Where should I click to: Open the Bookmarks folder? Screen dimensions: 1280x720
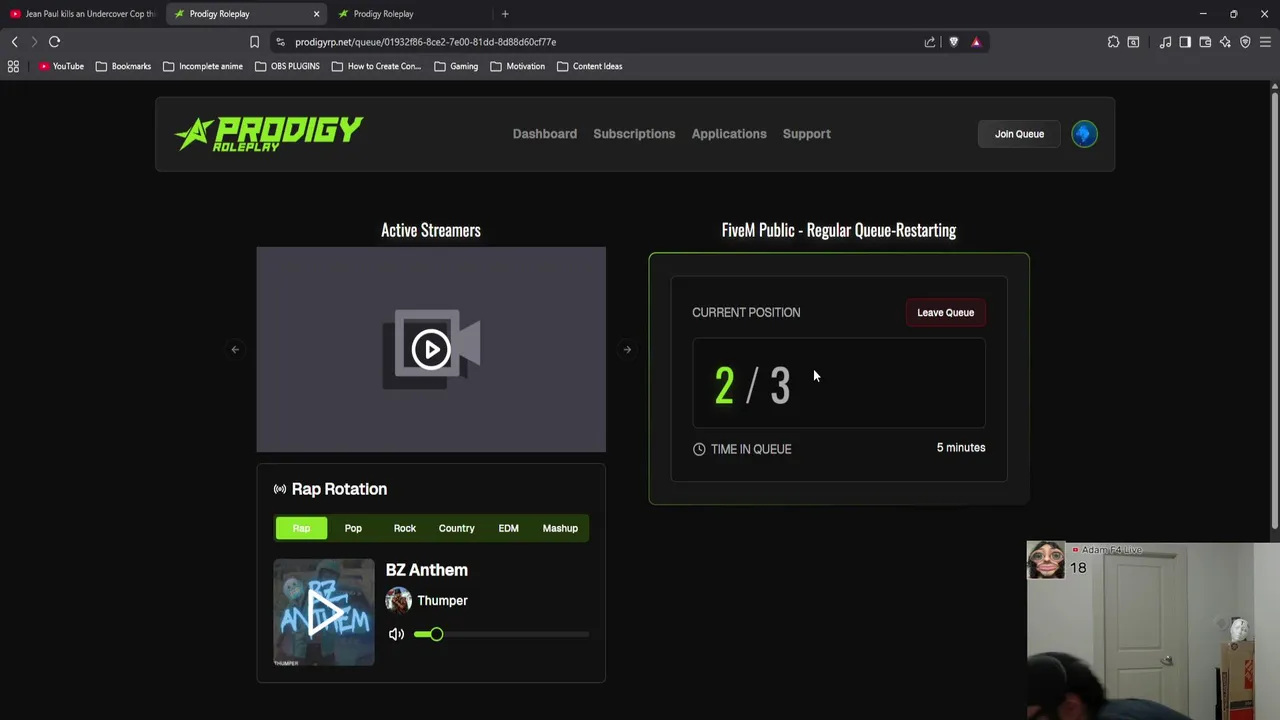[x=123, y=66]
